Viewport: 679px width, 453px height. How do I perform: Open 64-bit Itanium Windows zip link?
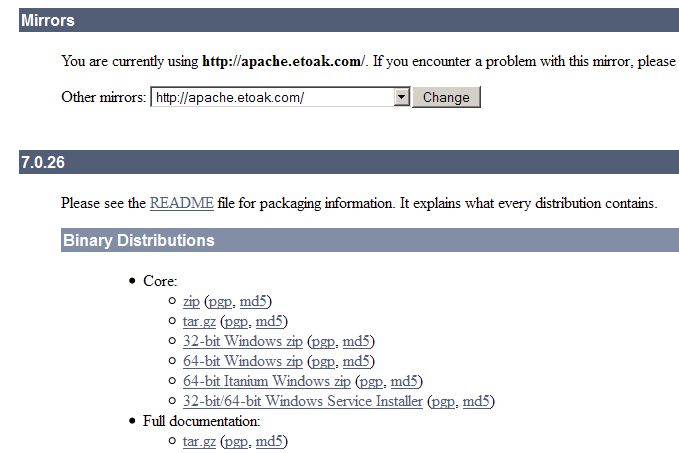(x=267, y=381)
